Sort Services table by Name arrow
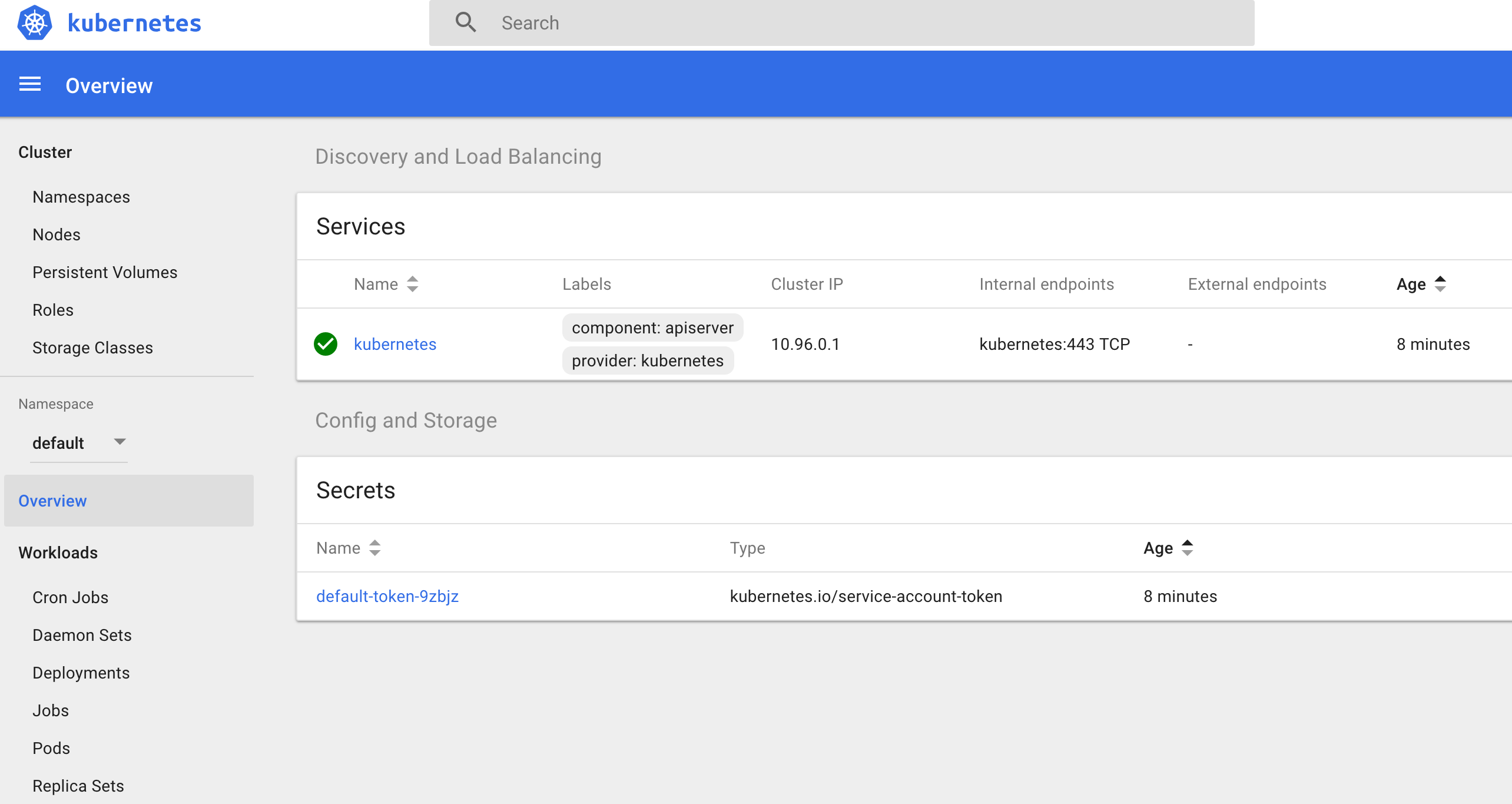This screenshot has width=1512, height=804. click(x=412, y=284)
